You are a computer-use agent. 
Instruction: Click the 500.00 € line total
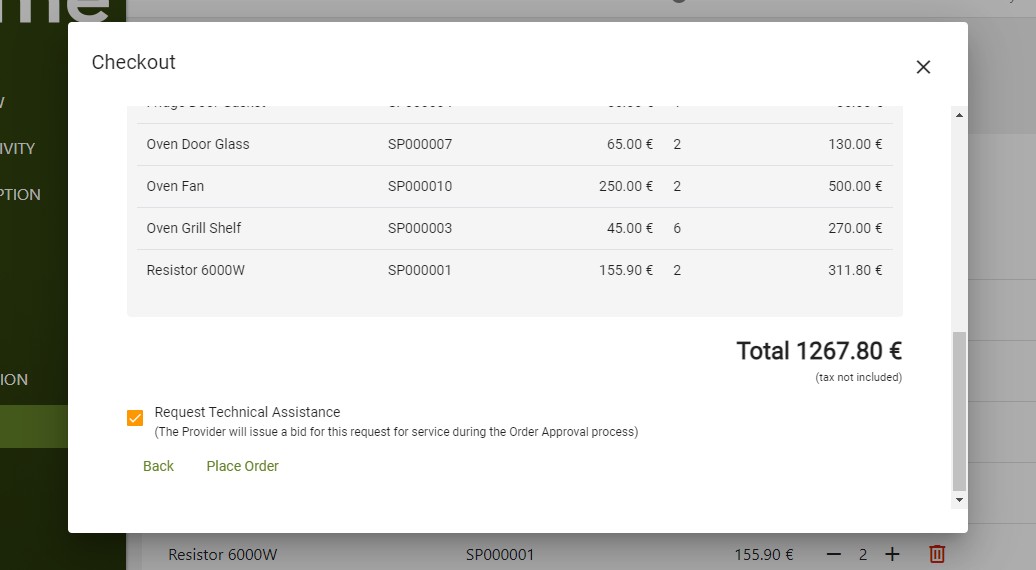pyautogui.click(x=855, y=186)
